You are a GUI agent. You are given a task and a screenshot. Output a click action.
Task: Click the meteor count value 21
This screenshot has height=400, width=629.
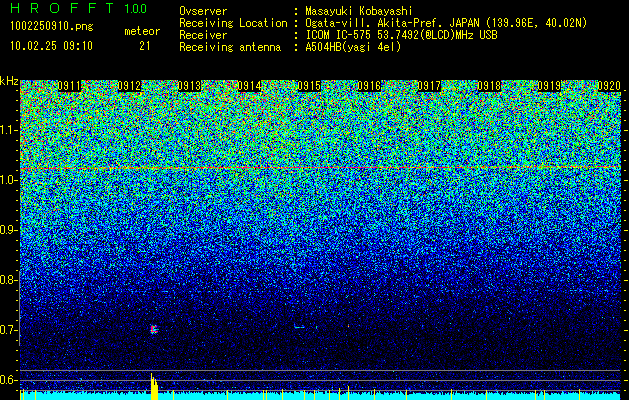(144, 46)
